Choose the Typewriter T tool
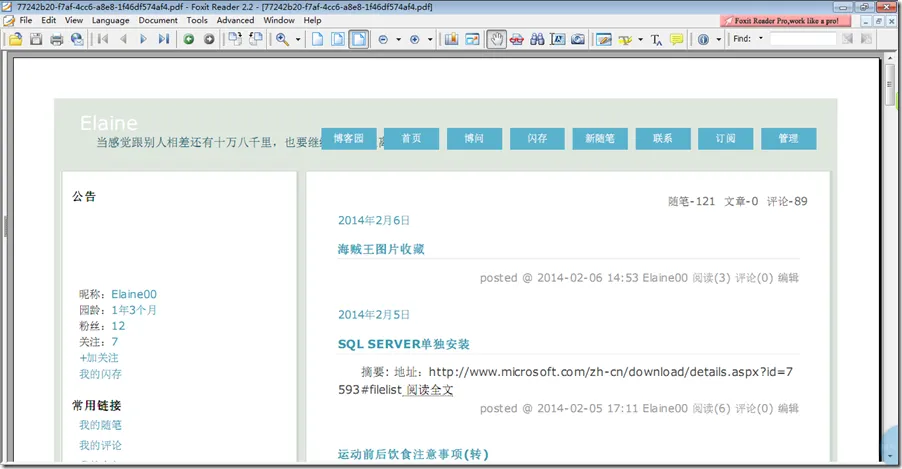This screenshot has width=902, height=469. coord(656,39)
